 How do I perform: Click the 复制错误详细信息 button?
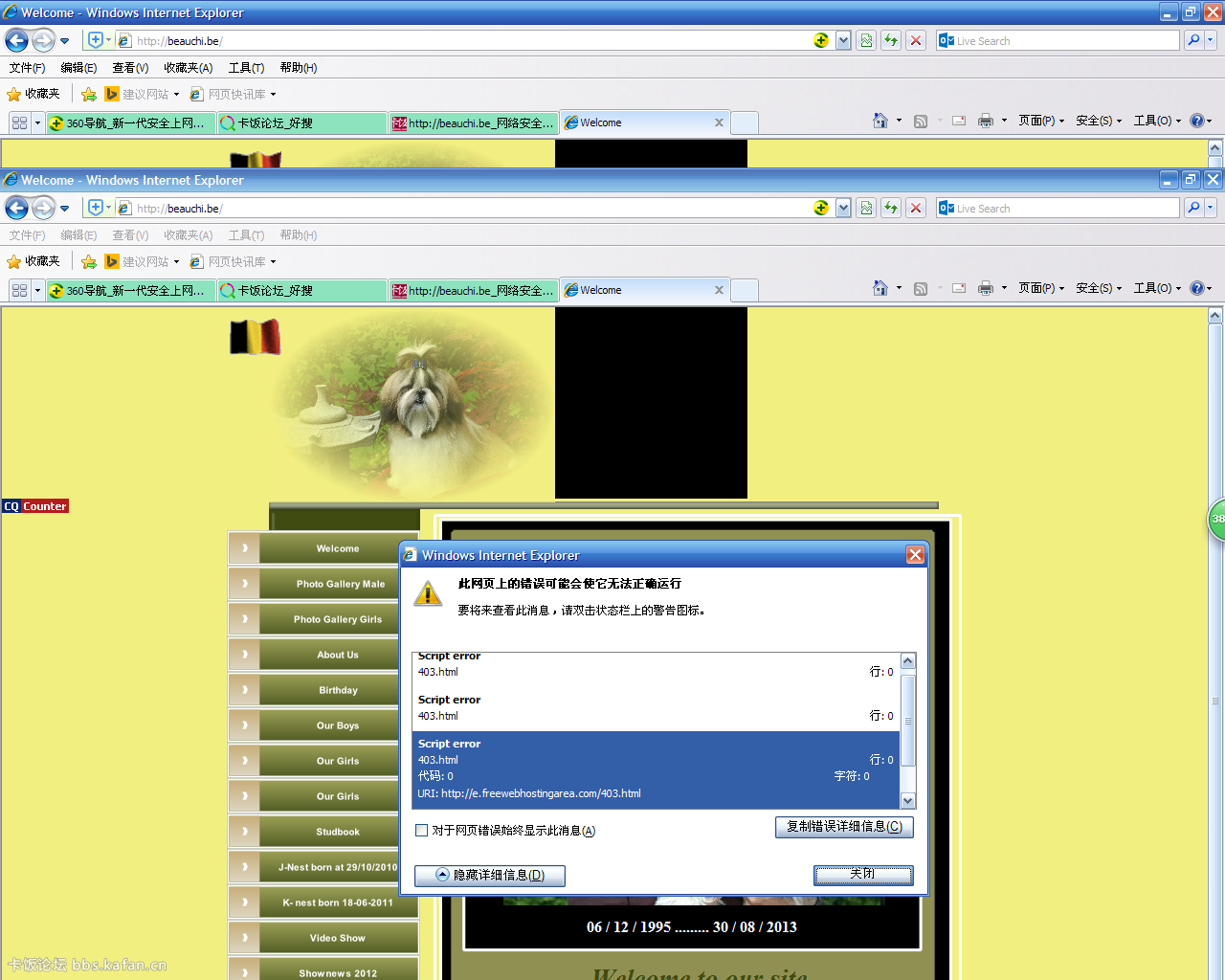tap(843, 827)
